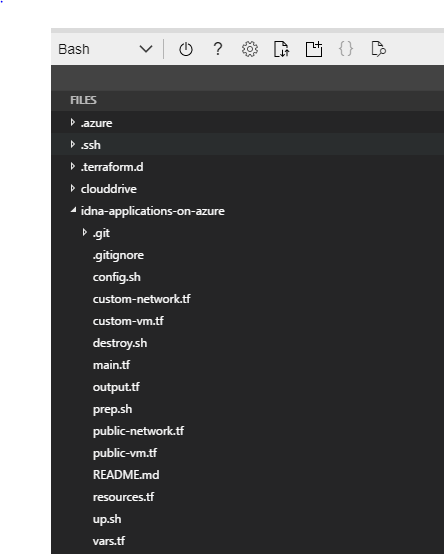
Task: Open the editor curly braces icon
Action: (x=346, y=49)
